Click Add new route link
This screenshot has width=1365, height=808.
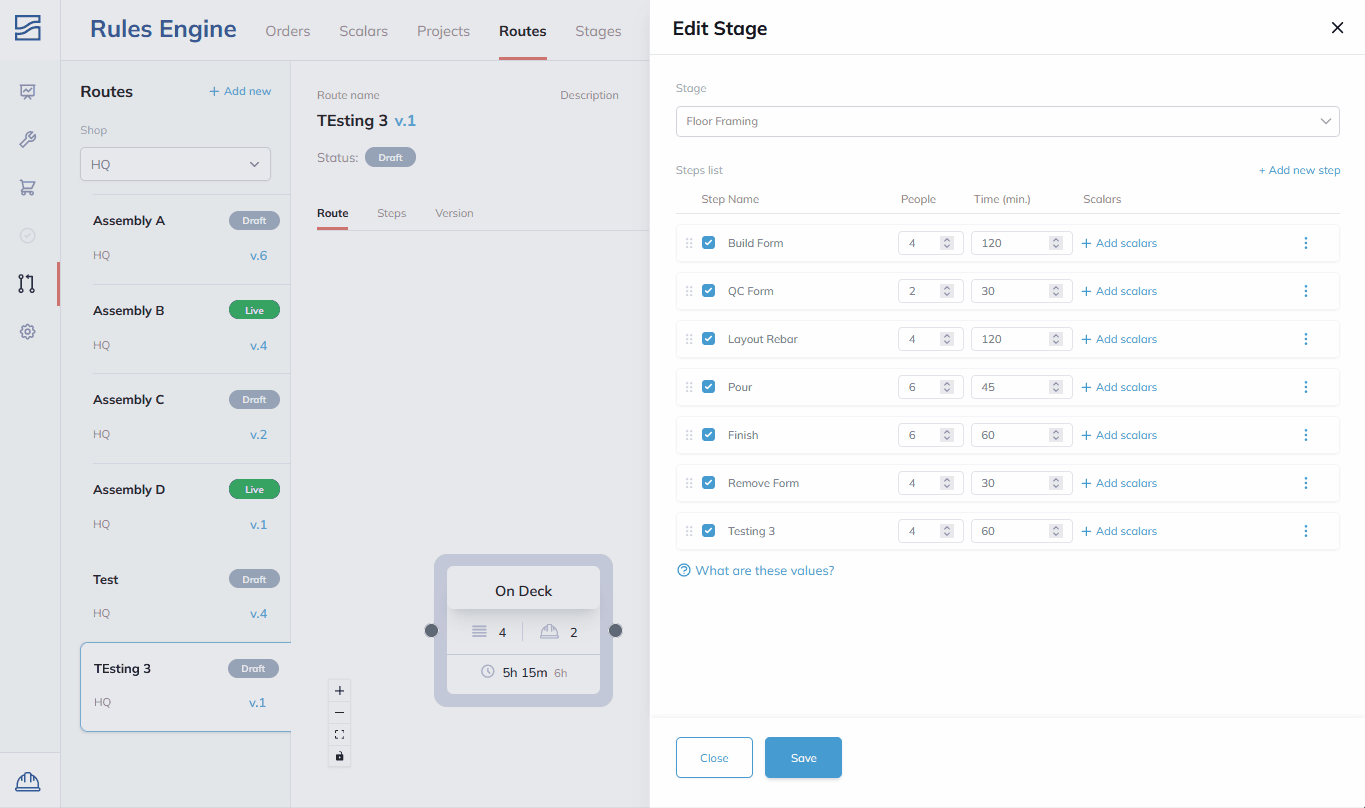click(240, 91)
